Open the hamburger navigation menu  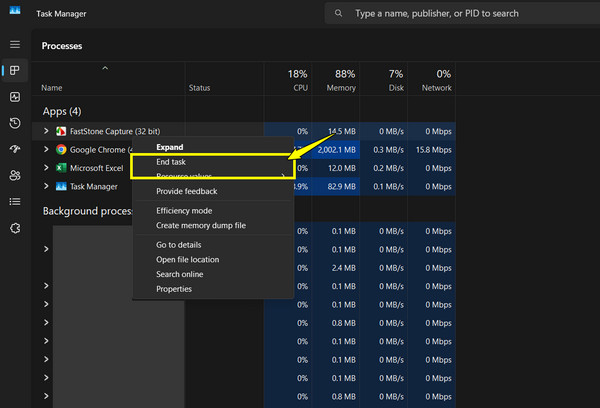pos(15,44)
